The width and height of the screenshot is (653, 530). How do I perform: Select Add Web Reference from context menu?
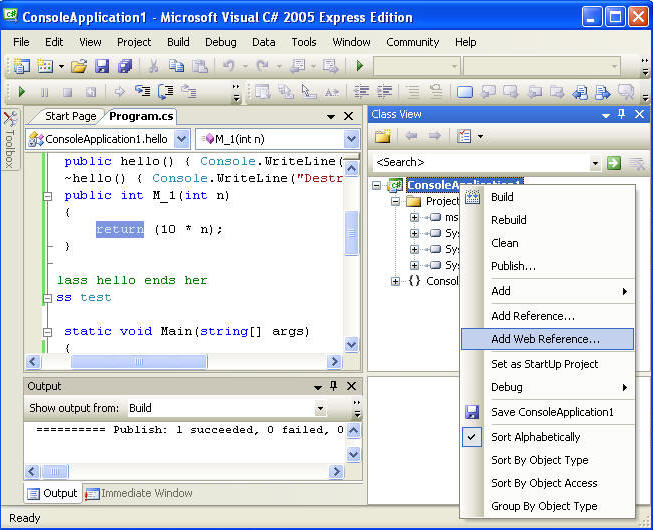(545, 339)
